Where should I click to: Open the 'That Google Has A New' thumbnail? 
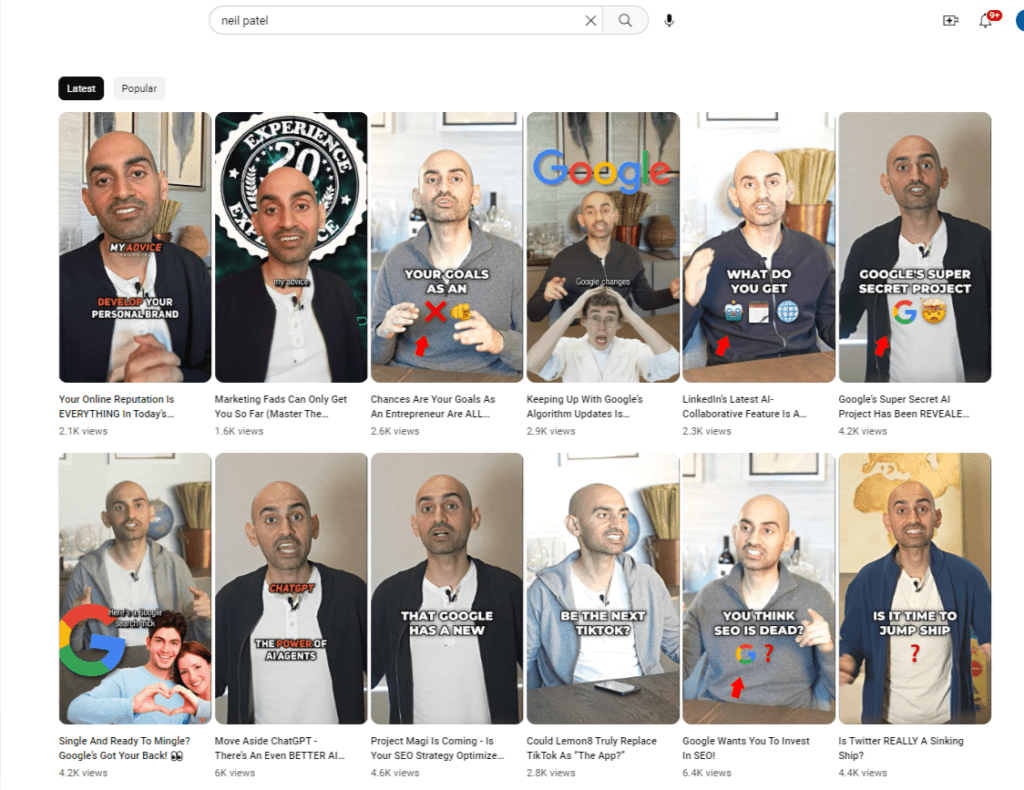point(447,589)
